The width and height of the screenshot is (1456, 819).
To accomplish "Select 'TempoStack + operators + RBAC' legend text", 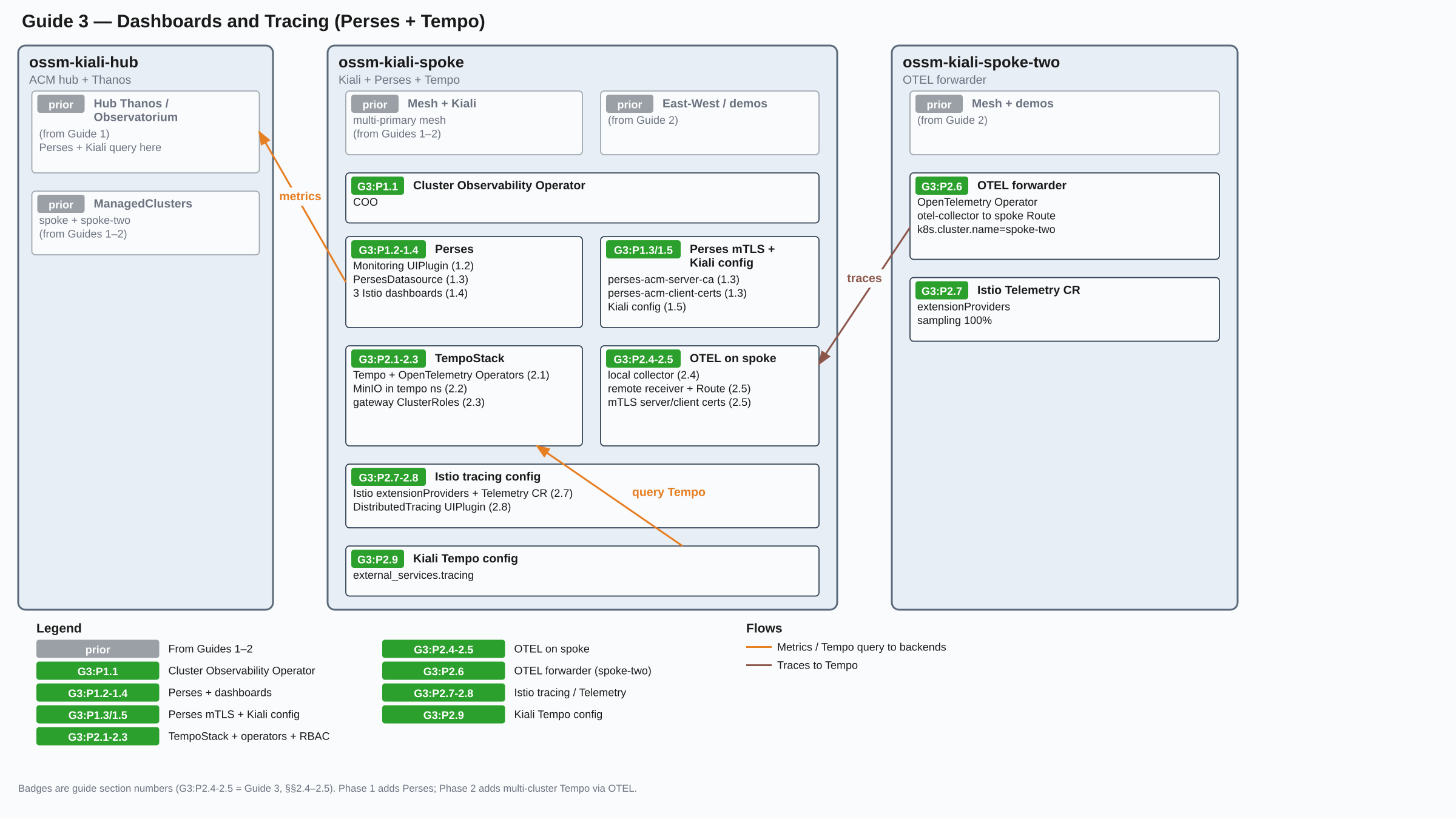I will (249, 736).
